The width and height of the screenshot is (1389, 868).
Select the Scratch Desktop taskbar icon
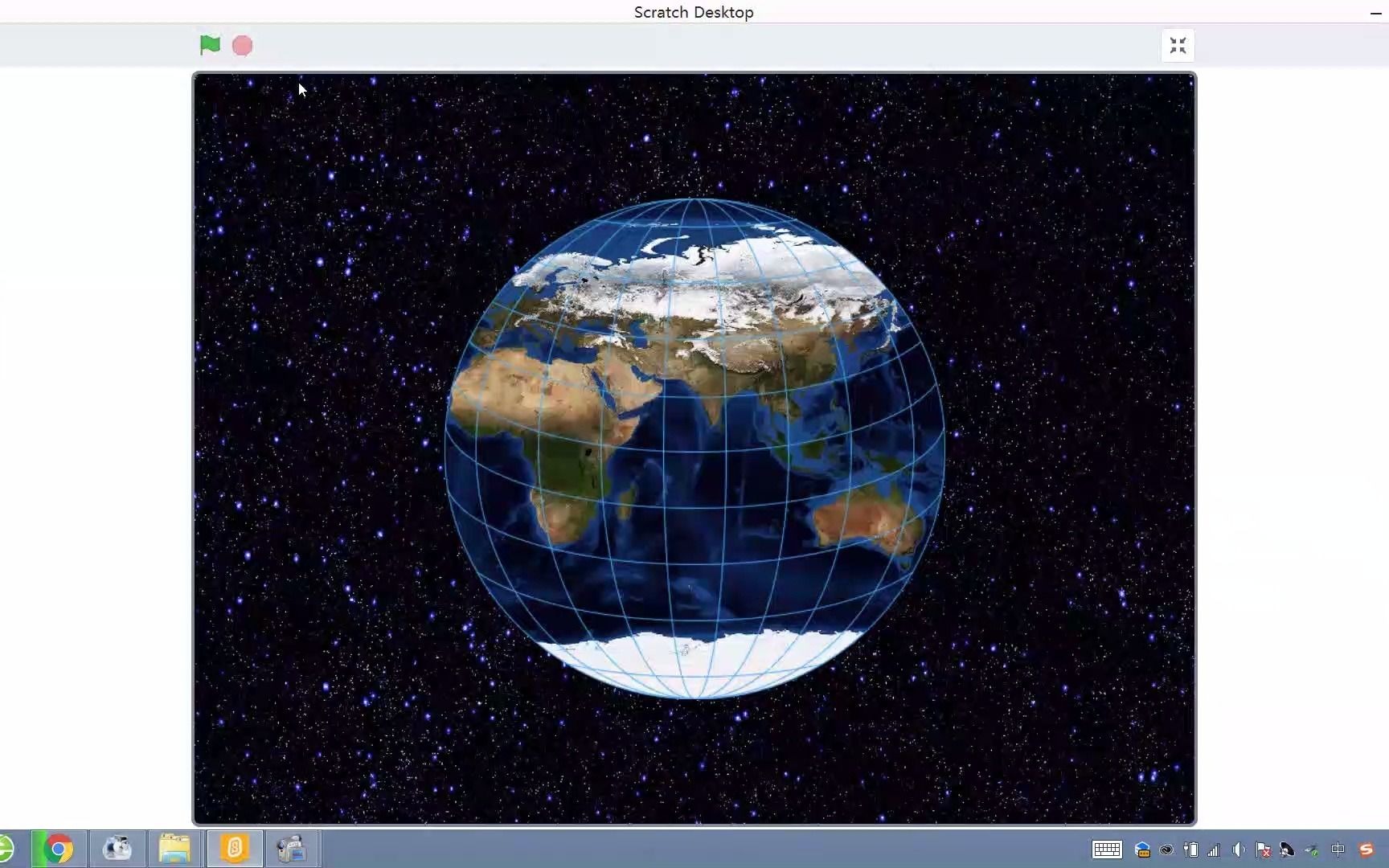click(x=234, y=849)
